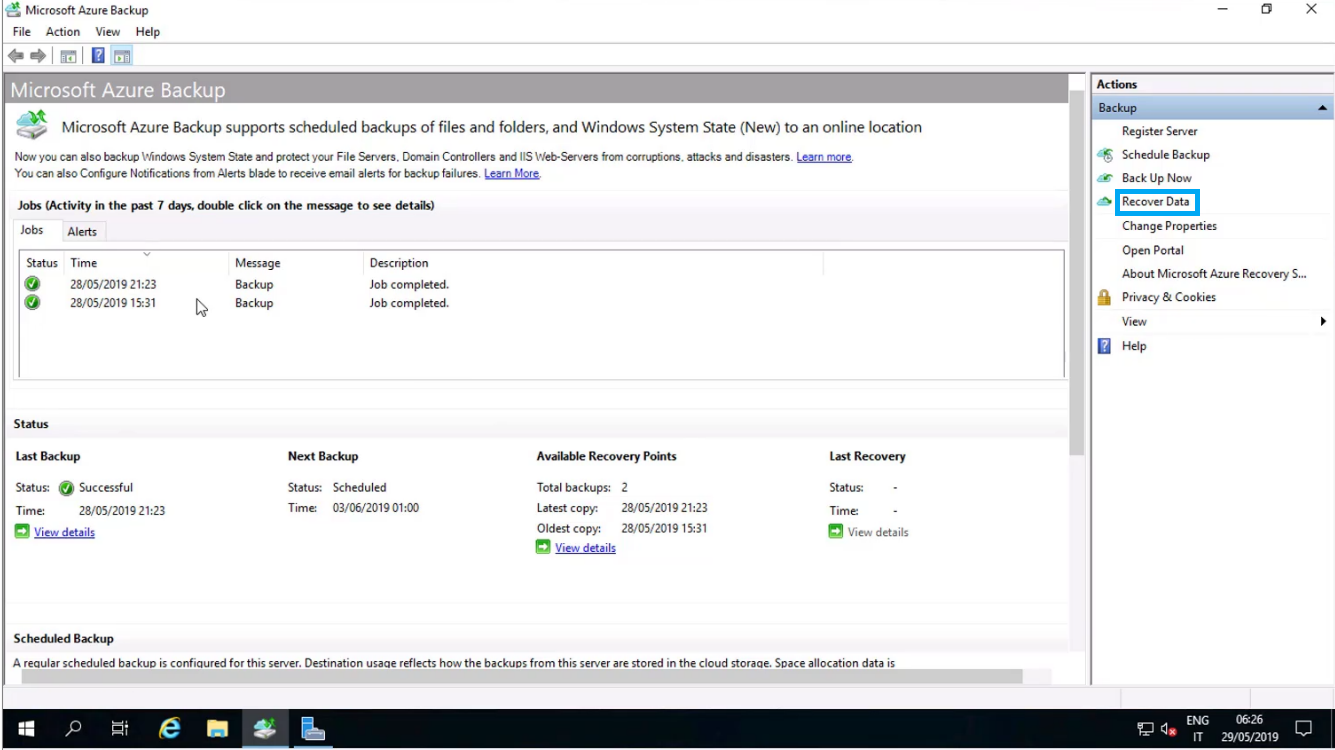This screenshot has width=1335, height=750.
Task: Click the Learn More link about notifications
Action: (511, 173)
